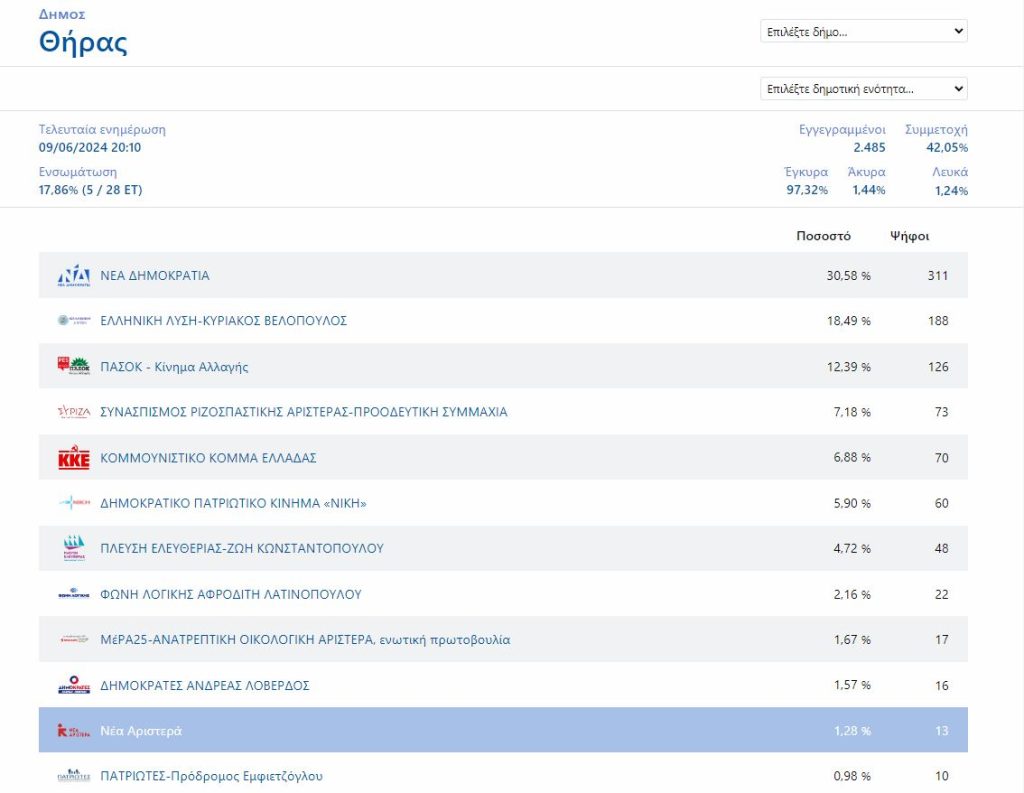
Task: Click the 30,58 % percentage cell
Action: [x=848, y=276]
